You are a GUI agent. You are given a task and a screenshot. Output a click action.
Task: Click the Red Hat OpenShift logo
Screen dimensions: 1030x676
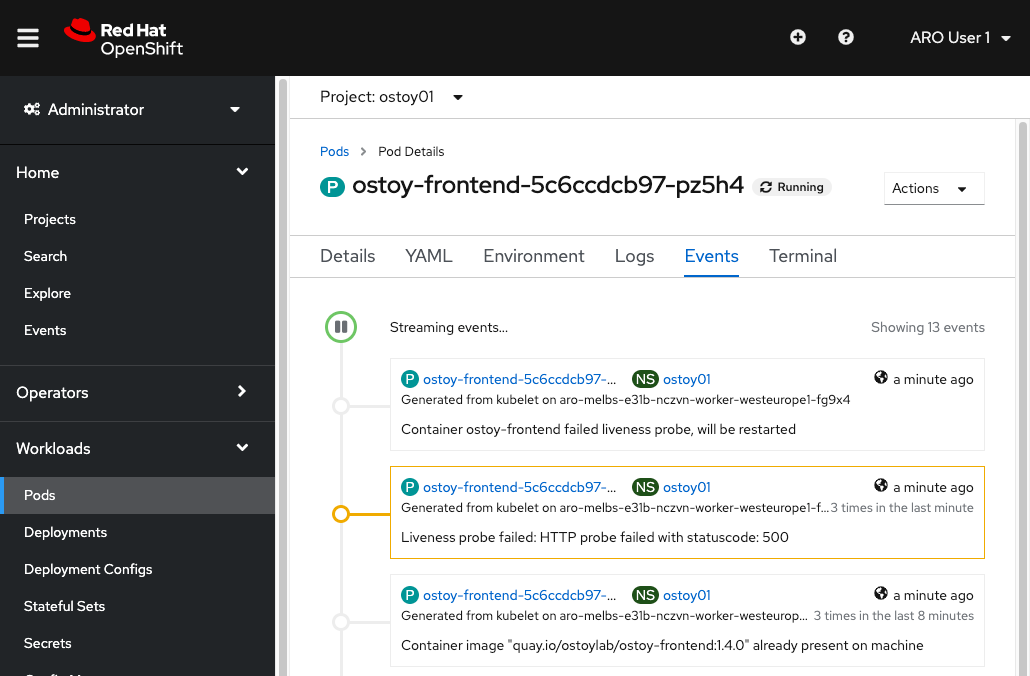pyautogui.click(x=124, y=38)
